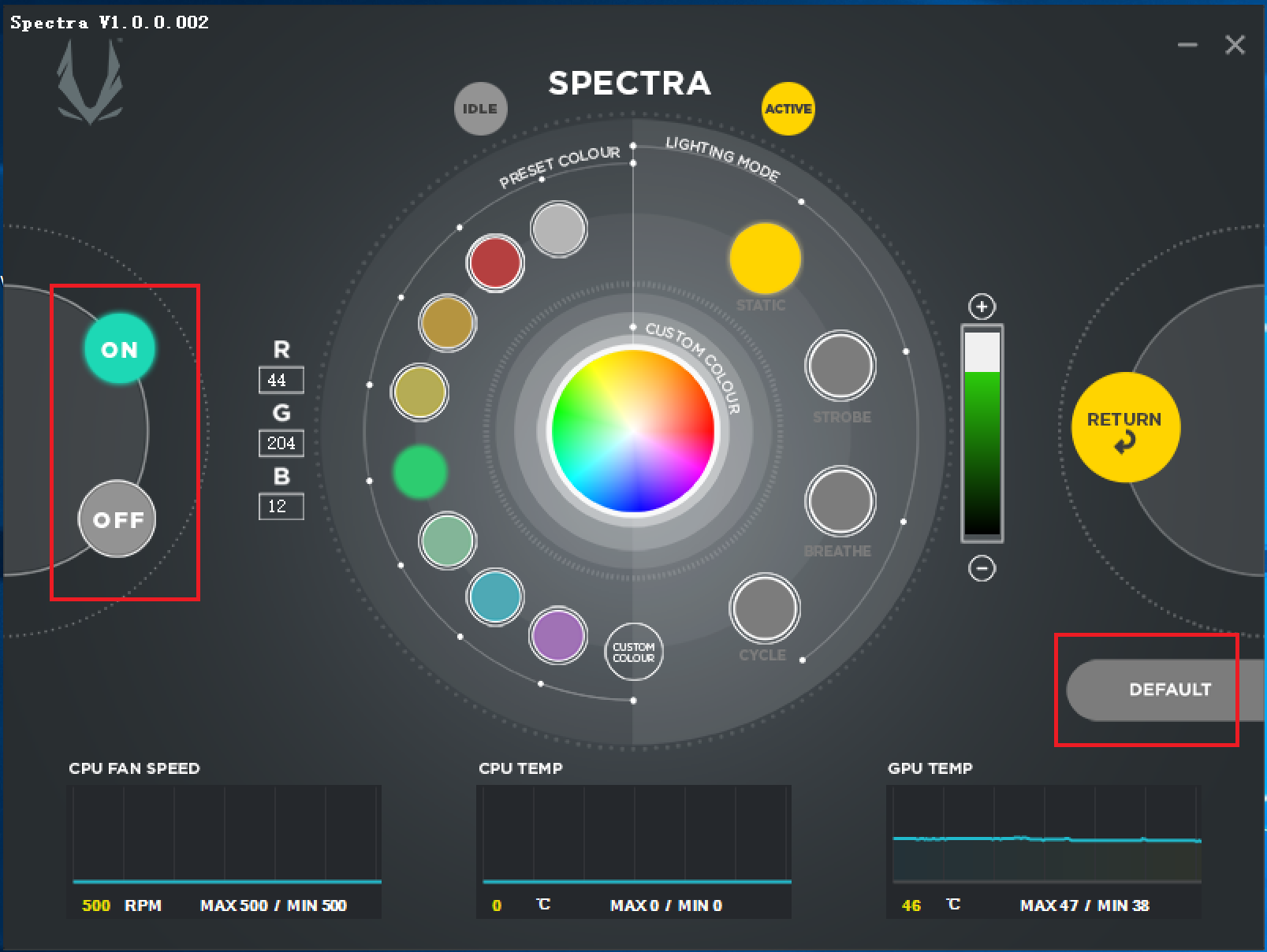
Task: Click the B value input field
Action: point(281,506)
